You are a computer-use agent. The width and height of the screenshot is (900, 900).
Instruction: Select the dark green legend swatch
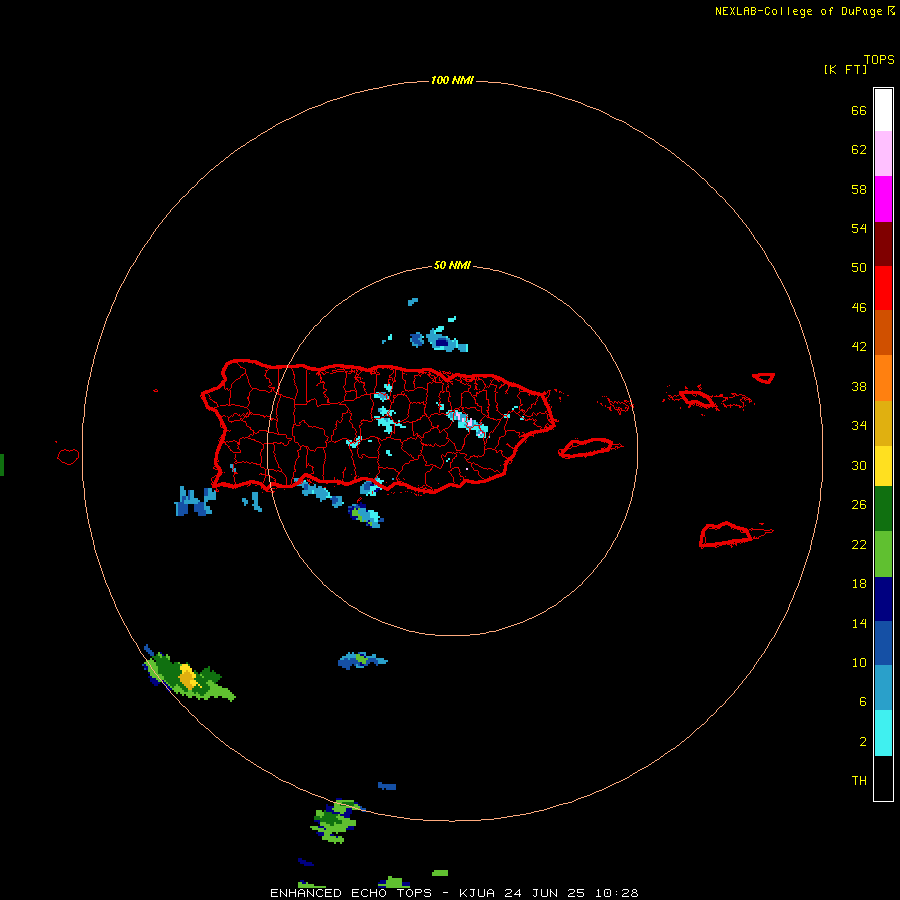click(x=883, y=509)
